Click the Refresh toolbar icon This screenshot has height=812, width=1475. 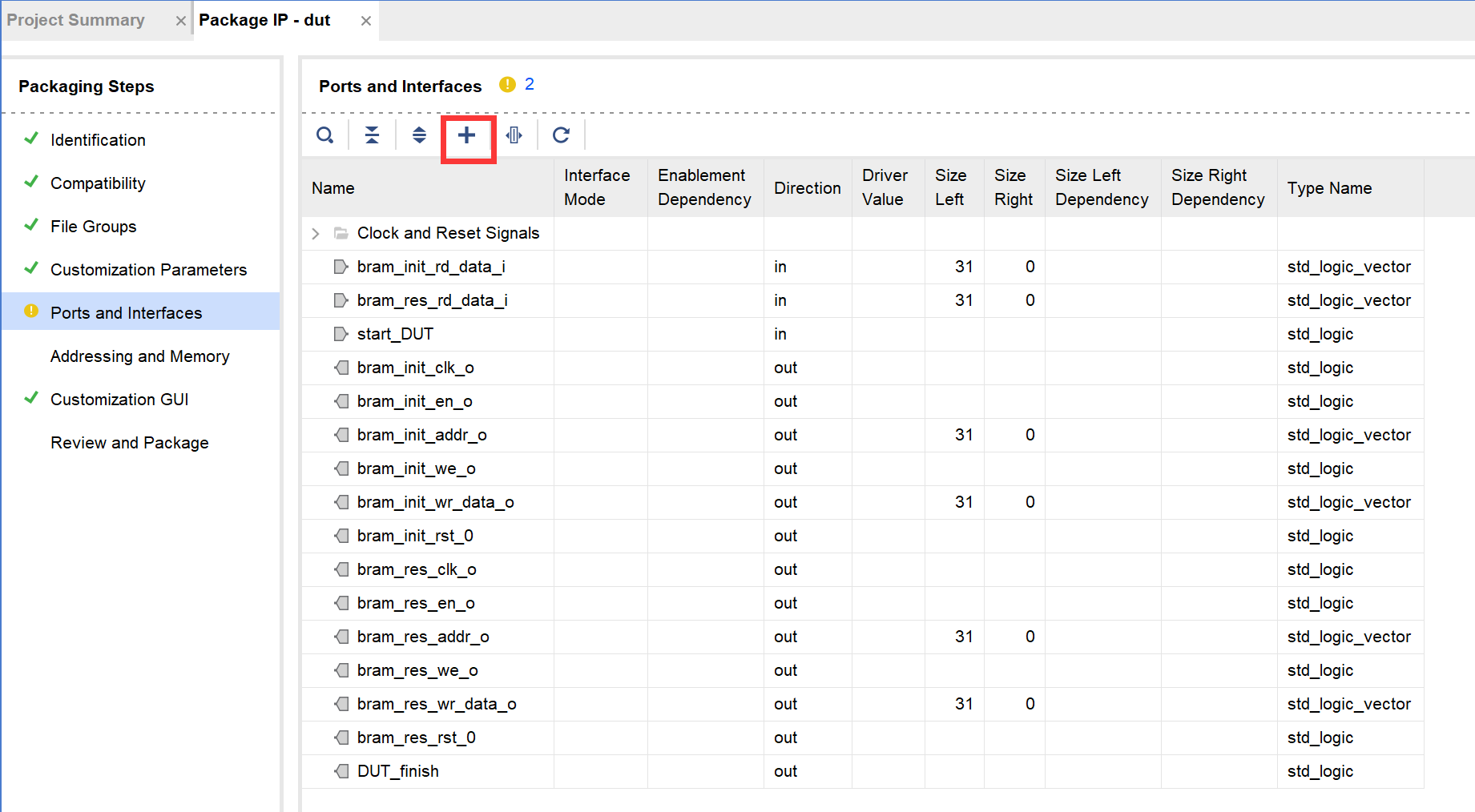(562, 135)
